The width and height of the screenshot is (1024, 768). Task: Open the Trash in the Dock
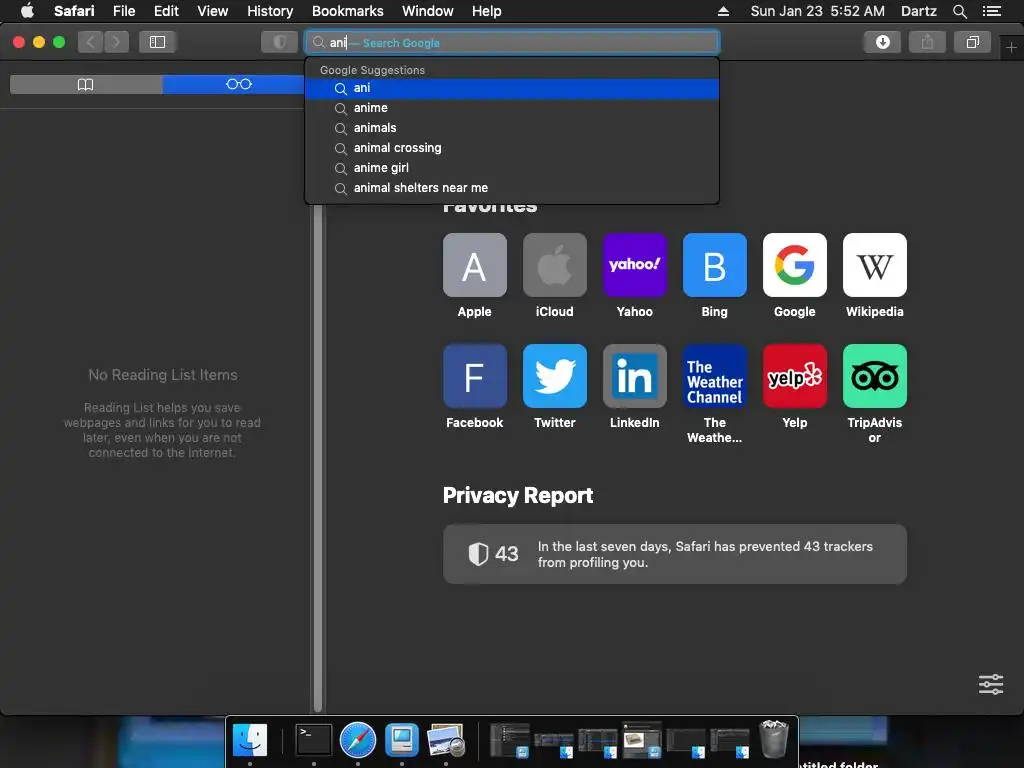point(774,739)
